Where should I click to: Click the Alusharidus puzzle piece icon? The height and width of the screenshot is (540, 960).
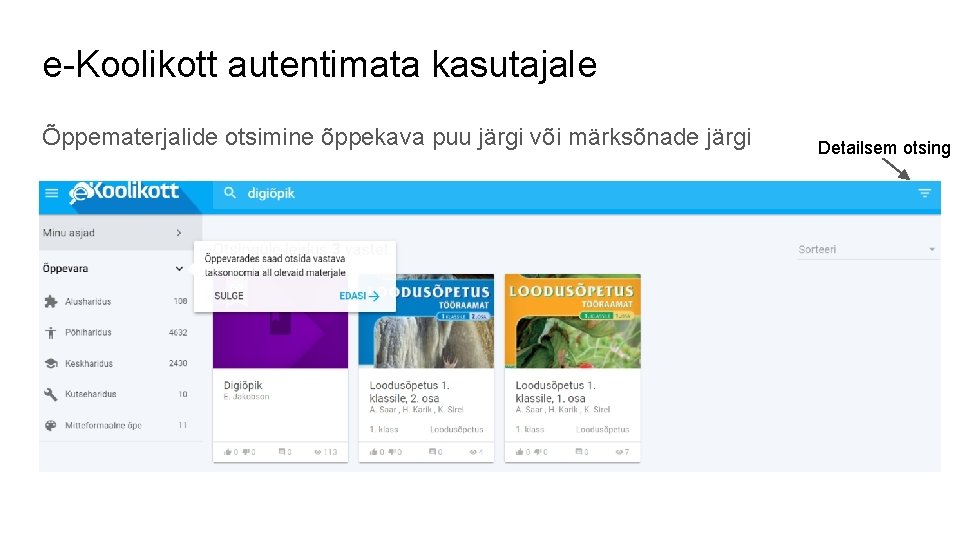[x=51, y=301]
